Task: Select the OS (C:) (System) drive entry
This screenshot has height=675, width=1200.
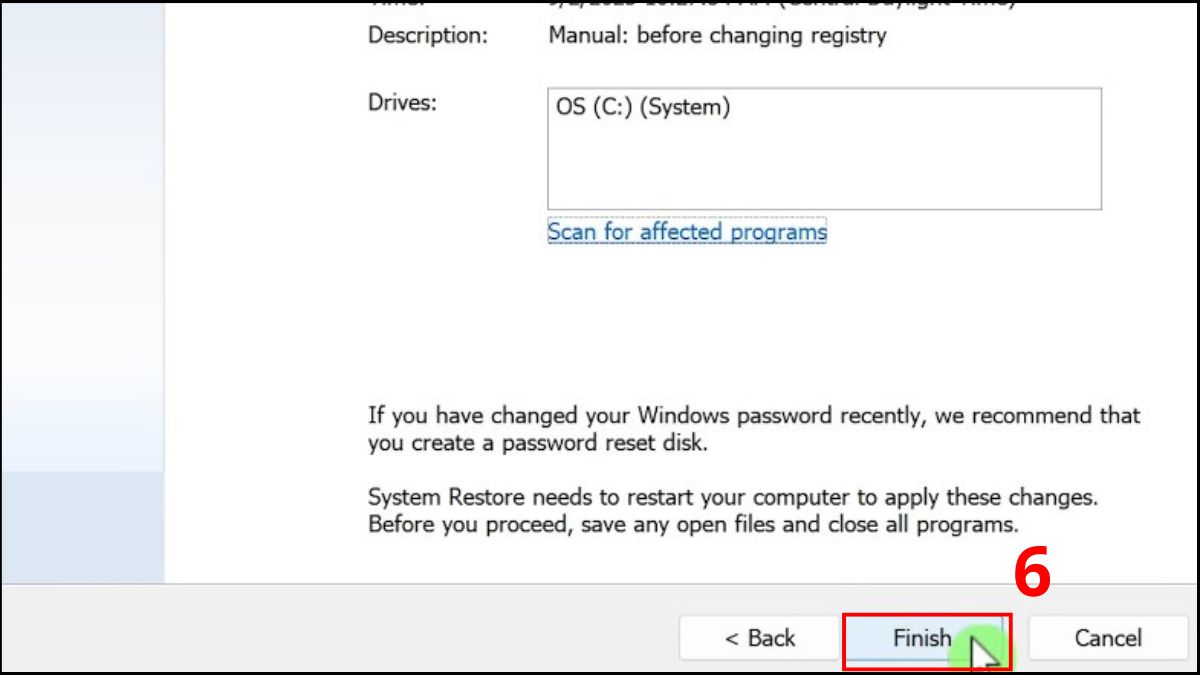Action: coord(643,107)
